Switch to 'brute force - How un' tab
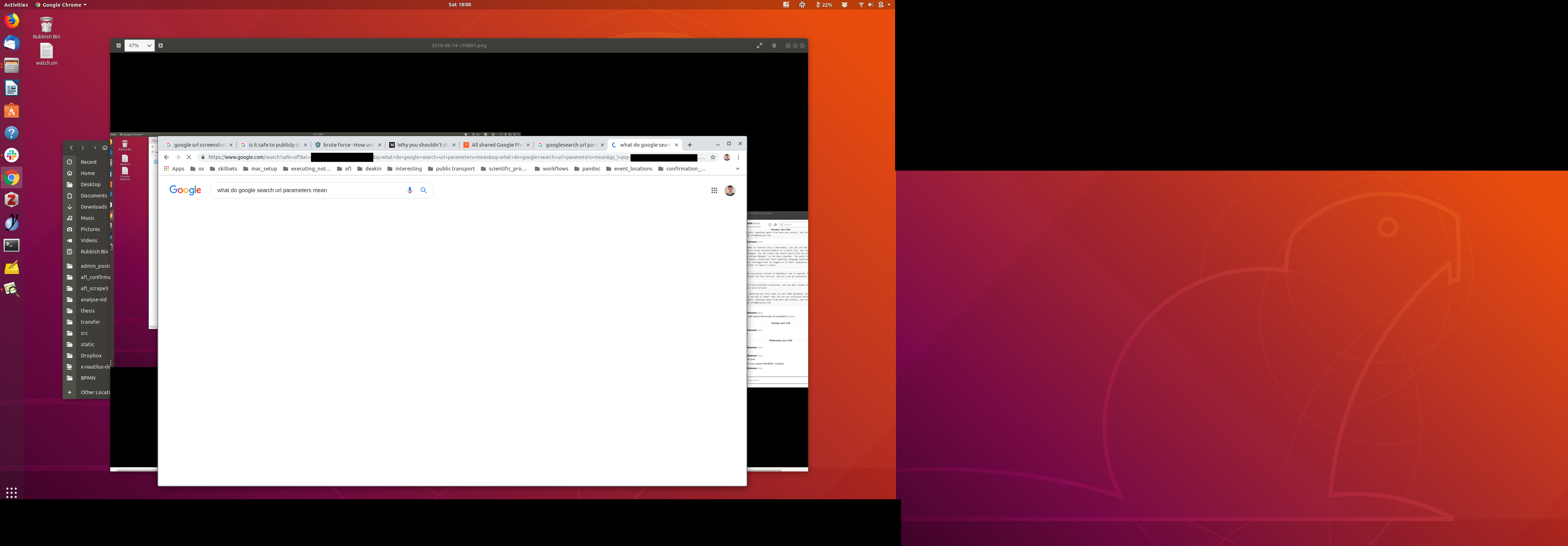1568x546 pixels. [x=348, y=145]
